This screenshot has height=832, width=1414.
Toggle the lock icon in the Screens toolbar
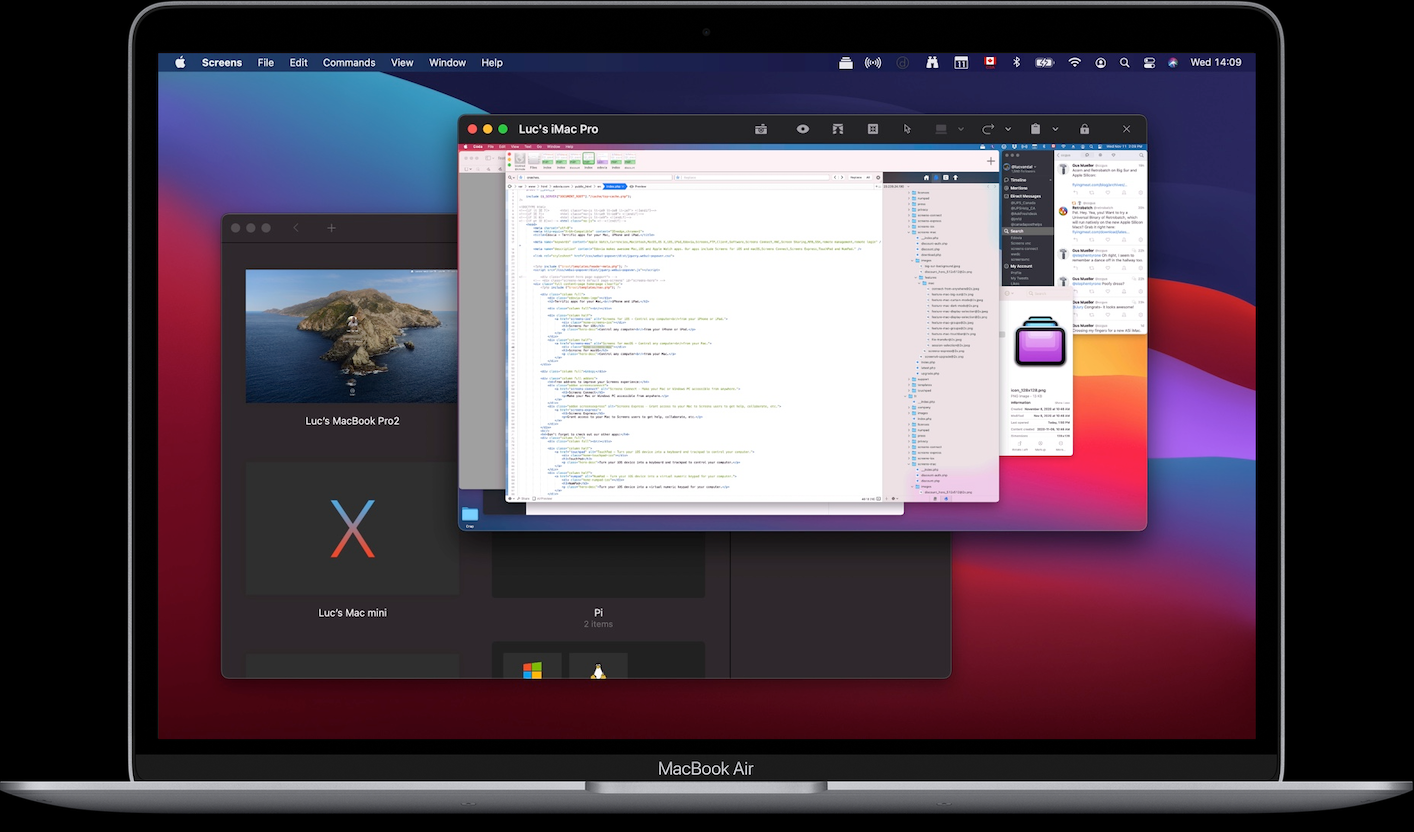tap(1084, 129)
